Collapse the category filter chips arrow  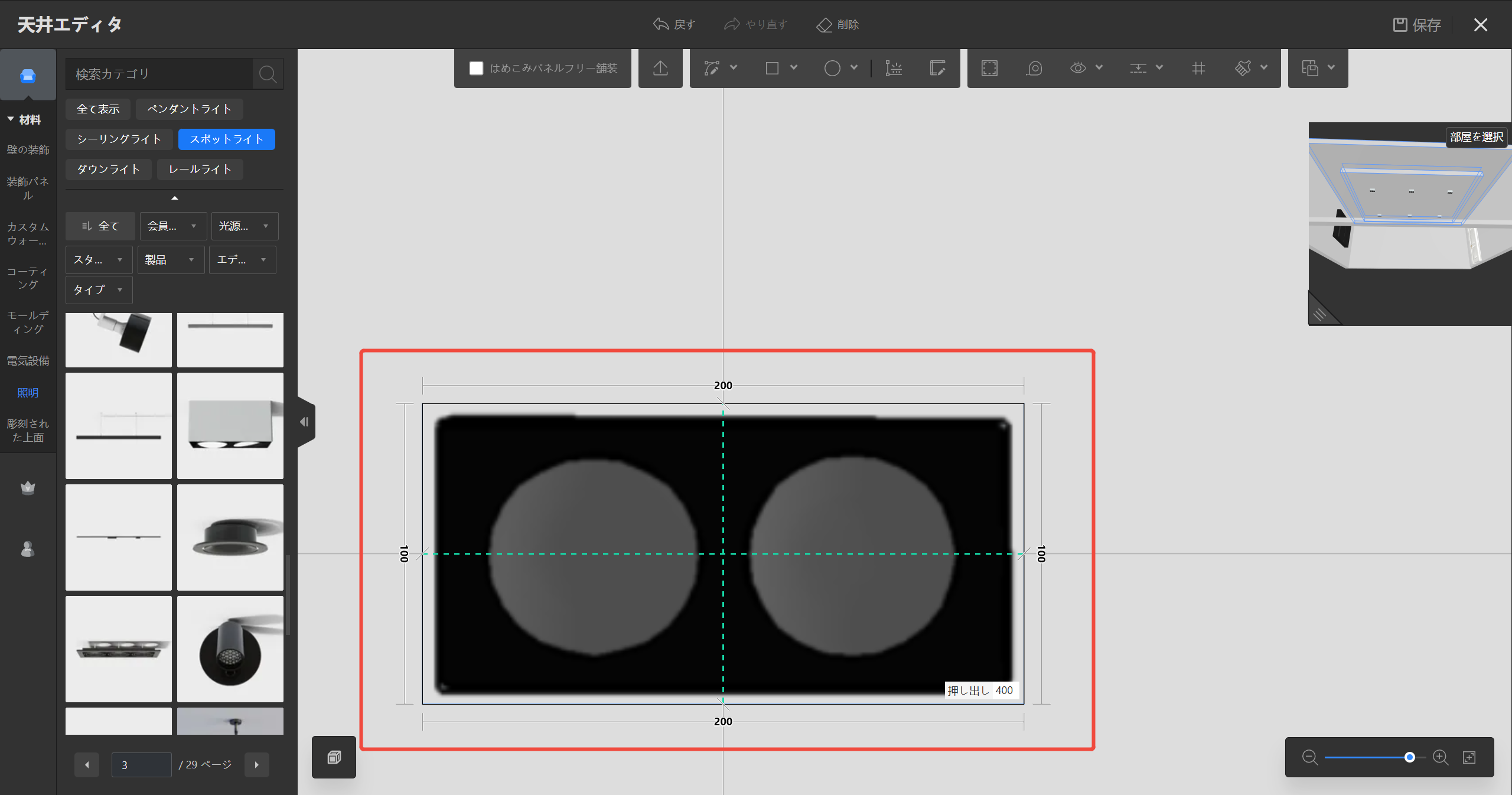tap(174, 198)
